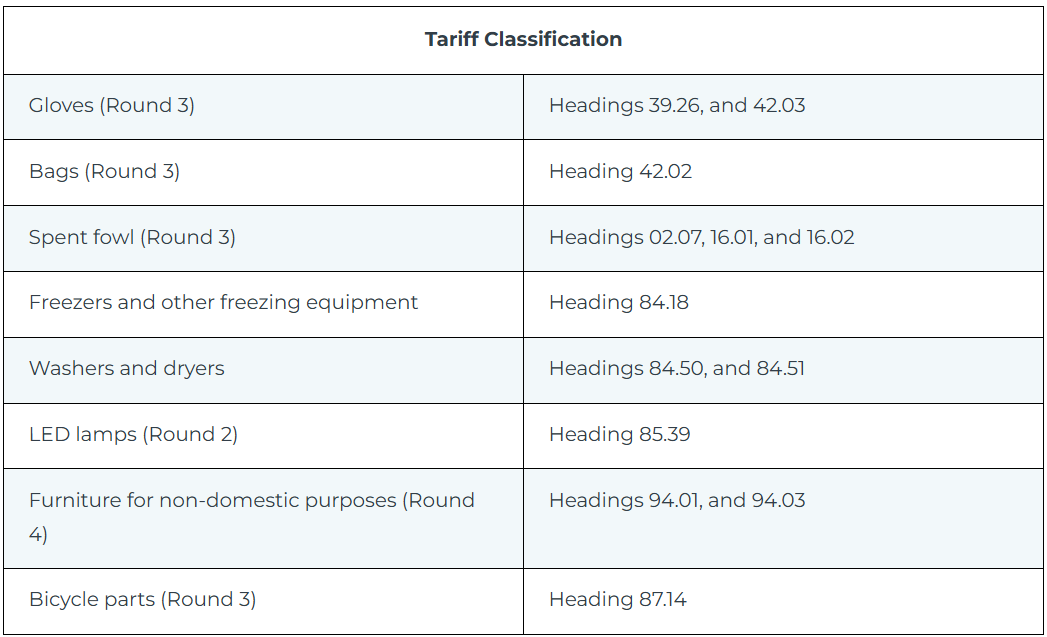This screenshot has height=637, width=1047.
Task: Click the Headings 84.50, and 84.51 cell
Action: pos(677,368)
